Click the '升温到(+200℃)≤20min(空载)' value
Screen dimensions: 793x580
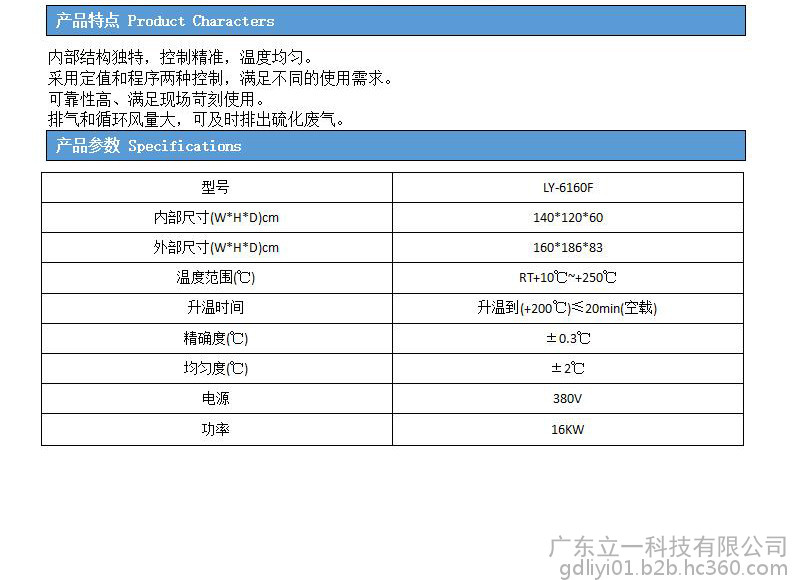(x=568, y=308)
